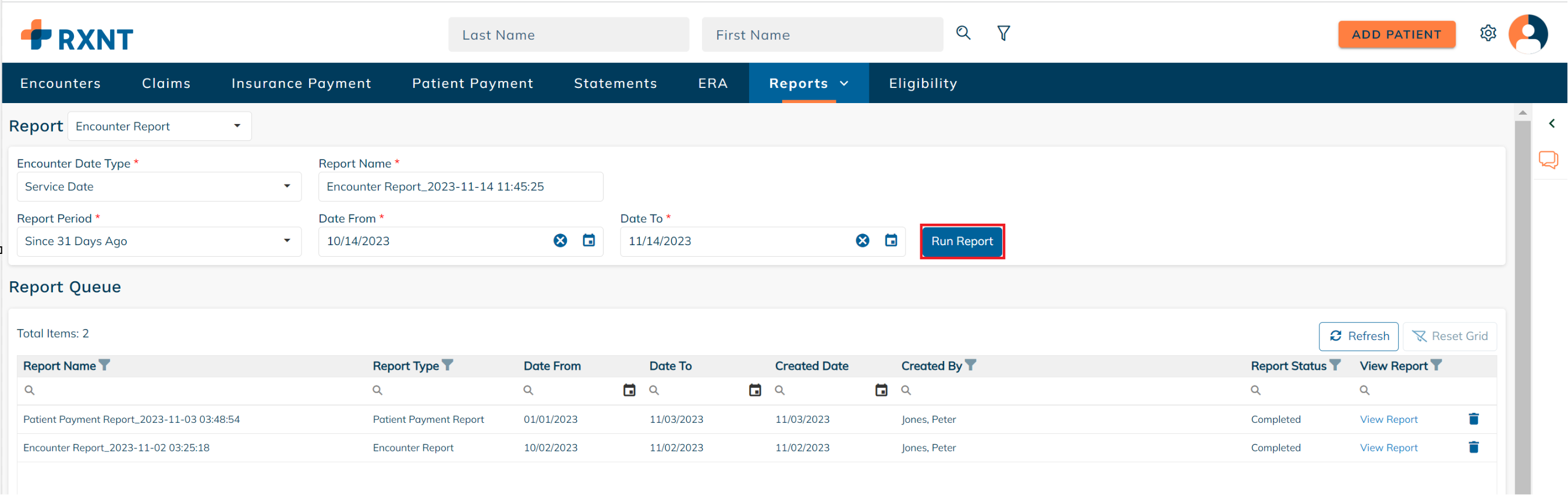Screen dimensions: 1568x495
Task: Go to the Claims tab
Action: pyautogui.click(x=166, y=83)
